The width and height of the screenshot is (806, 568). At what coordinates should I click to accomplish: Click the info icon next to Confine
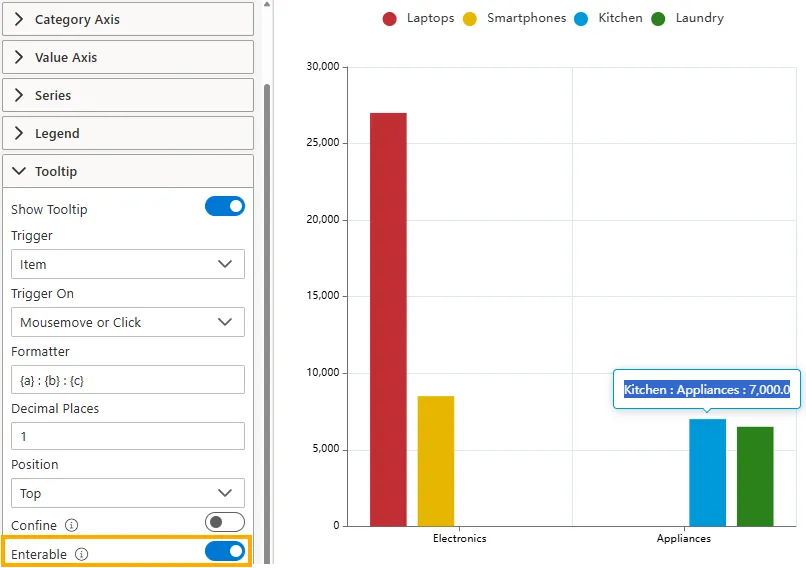coord(71,525)
